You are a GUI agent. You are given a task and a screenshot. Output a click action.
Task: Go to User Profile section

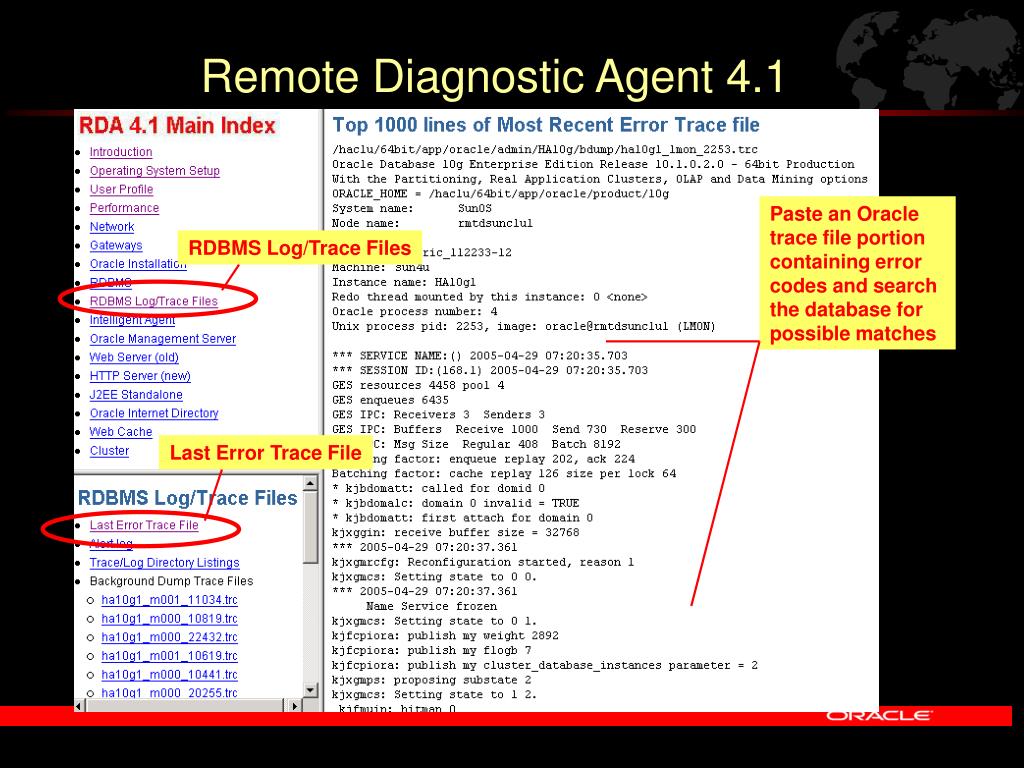[x=121, y=189]
